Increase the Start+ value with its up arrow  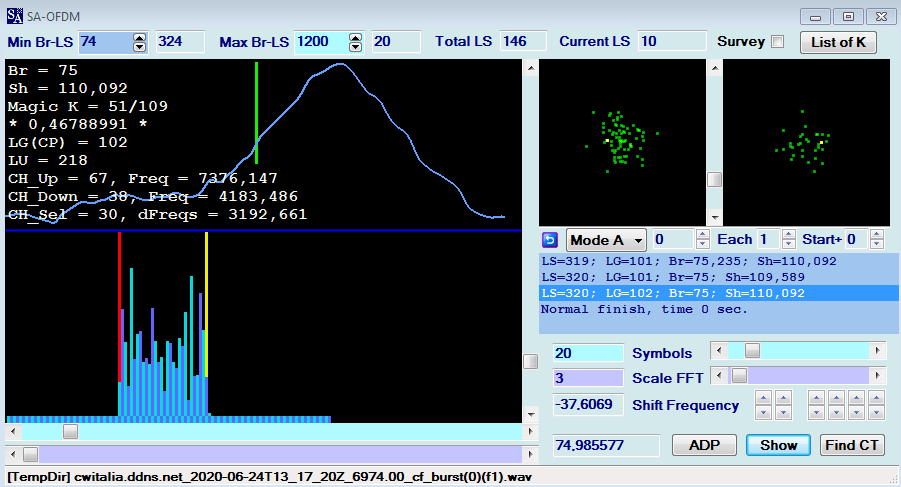click(x=876, y=234)
